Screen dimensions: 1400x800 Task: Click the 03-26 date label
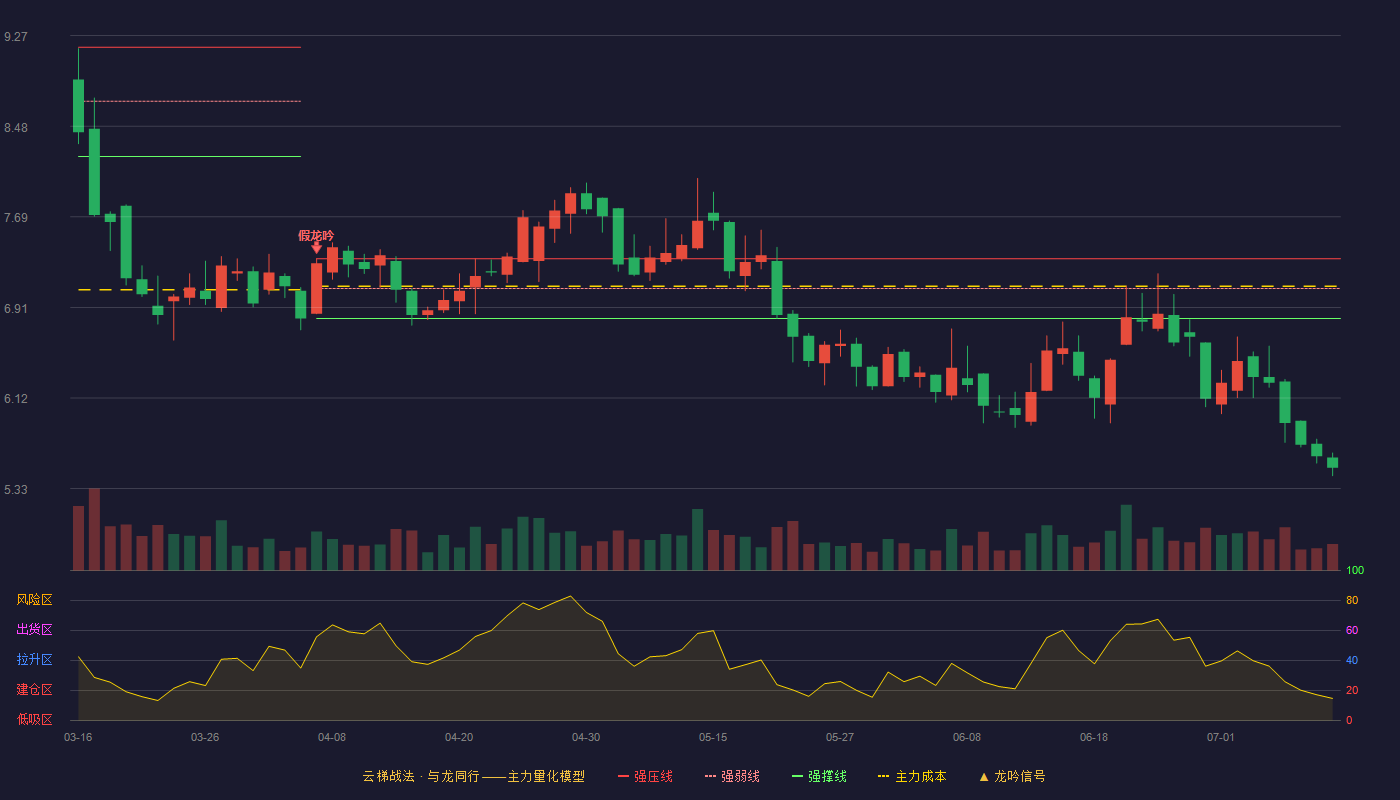[x=205, y=737]
